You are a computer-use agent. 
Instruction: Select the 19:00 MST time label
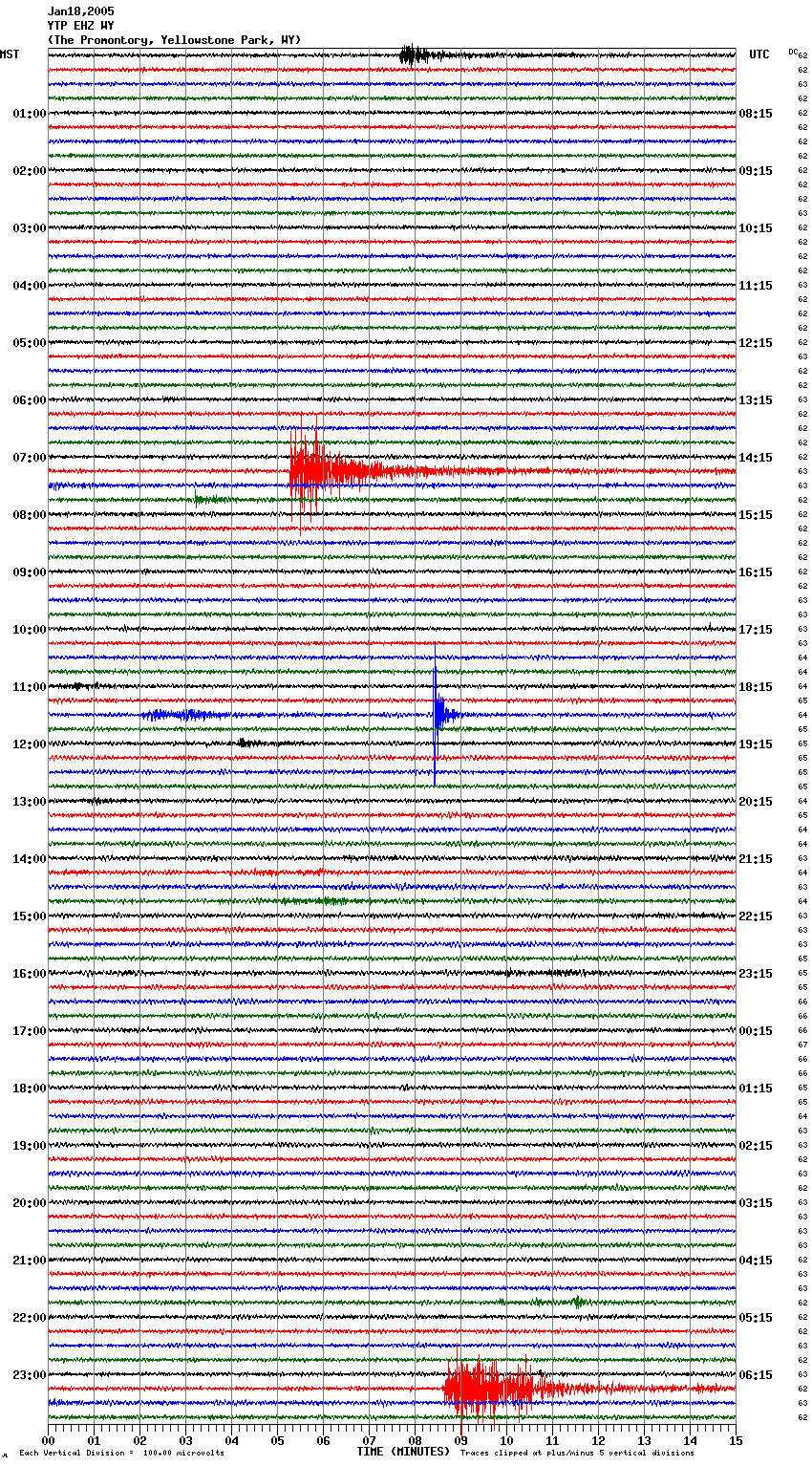[30, 1146]
